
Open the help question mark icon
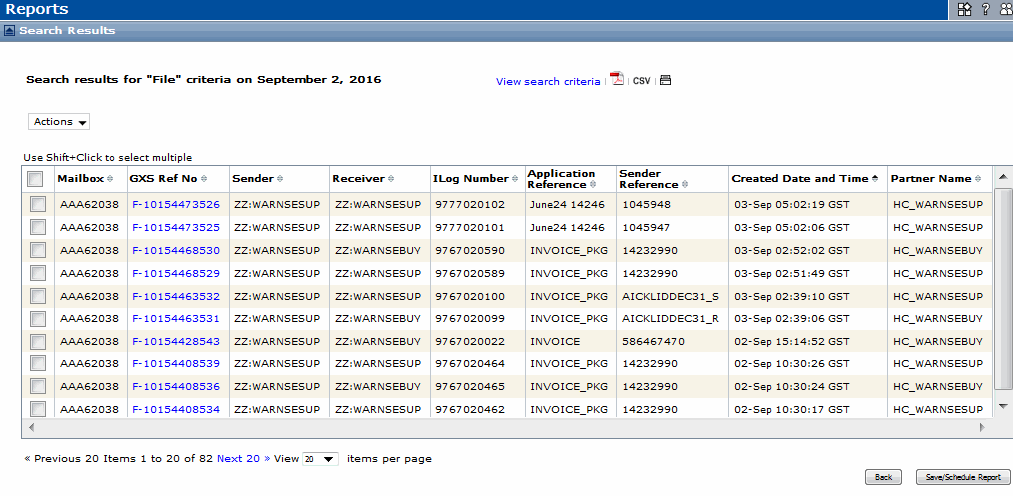pos(985,9)
